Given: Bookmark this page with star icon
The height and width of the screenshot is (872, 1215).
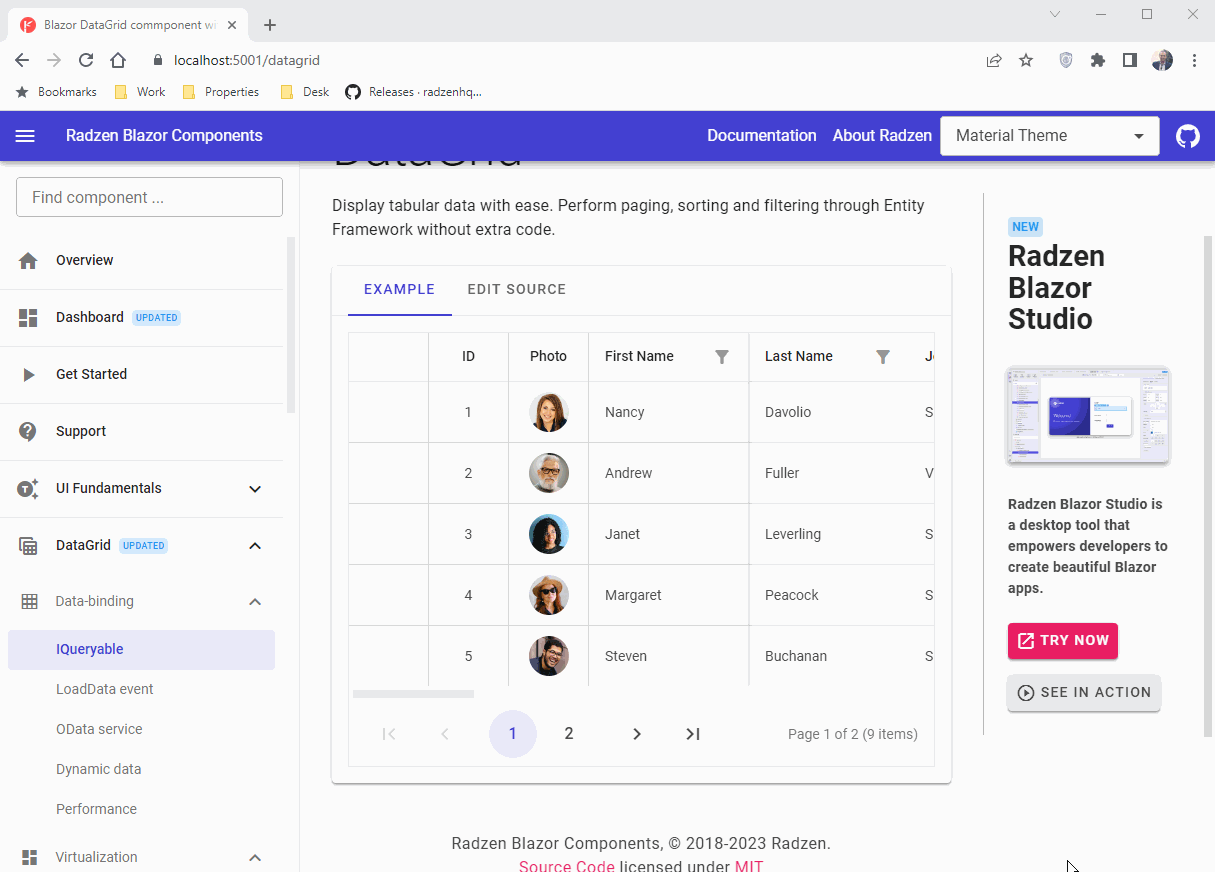Looking at the screenshot, I should tap(1026, 60).
